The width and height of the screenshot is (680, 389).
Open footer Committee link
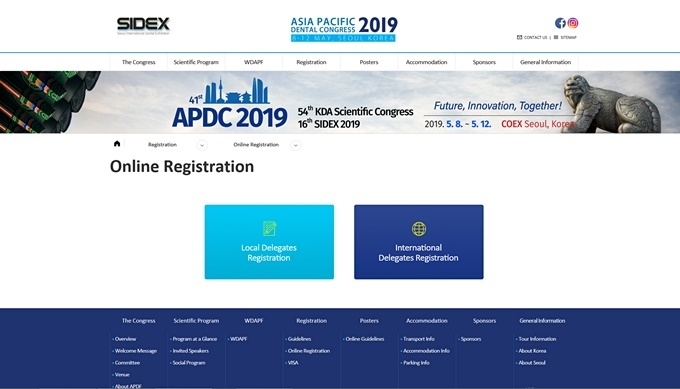(x=127, y=363)
